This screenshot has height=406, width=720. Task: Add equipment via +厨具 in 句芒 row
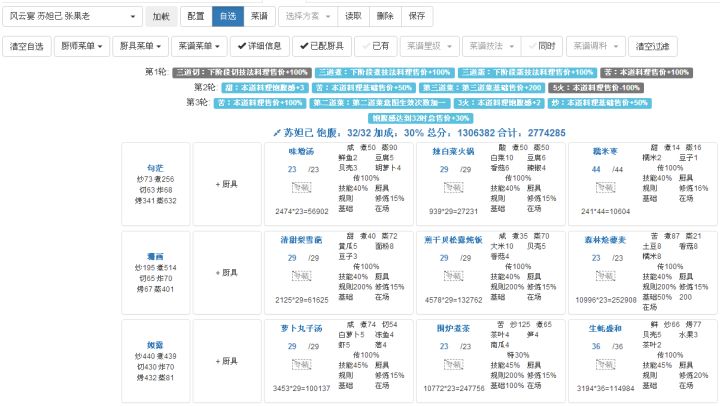coord(227,184)
